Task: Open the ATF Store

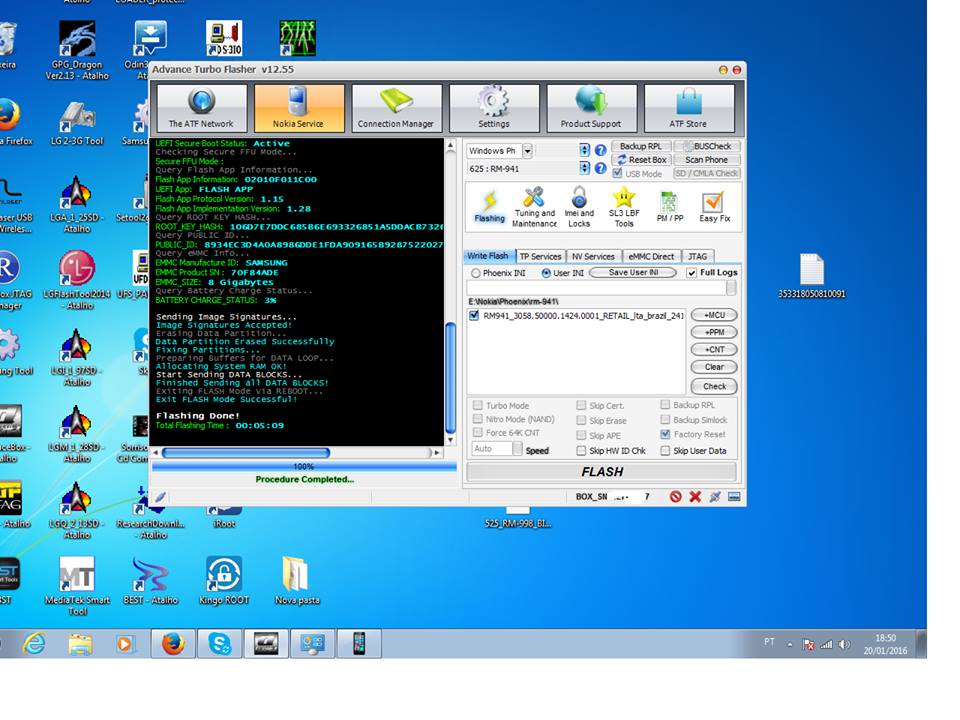Action: (688, 108)
